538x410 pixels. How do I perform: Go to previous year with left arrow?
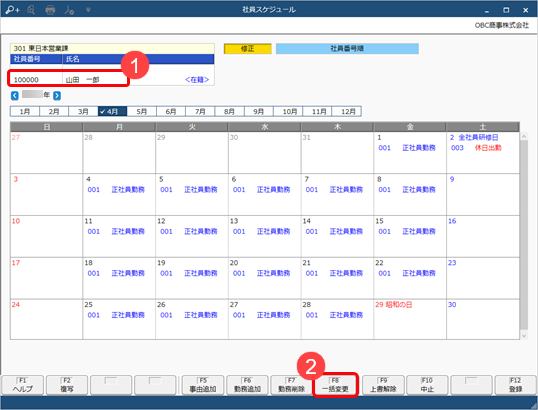pos(14,95)
